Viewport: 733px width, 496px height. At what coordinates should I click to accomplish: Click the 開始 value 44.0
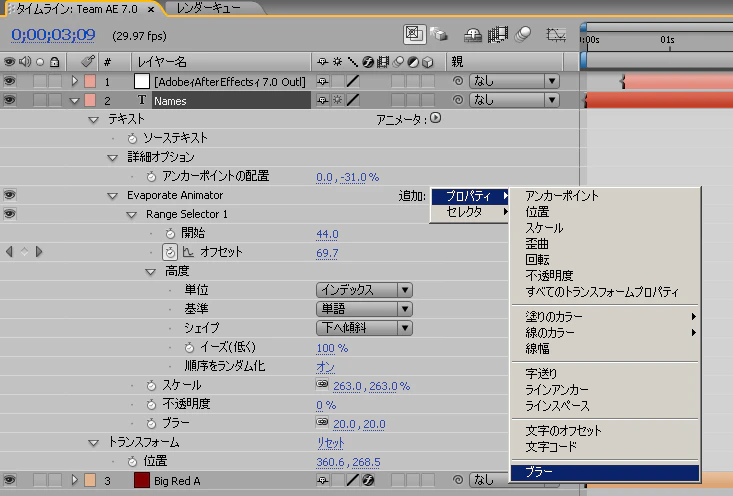click(x=327, y=234)
